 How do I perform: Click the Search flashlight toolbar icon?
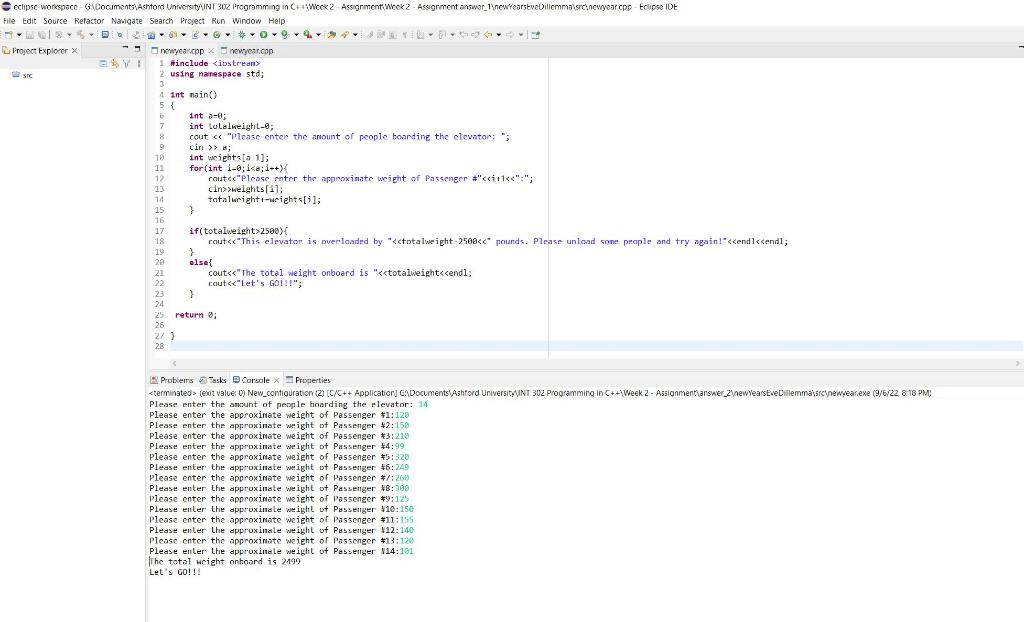click(x=345, y=35)
